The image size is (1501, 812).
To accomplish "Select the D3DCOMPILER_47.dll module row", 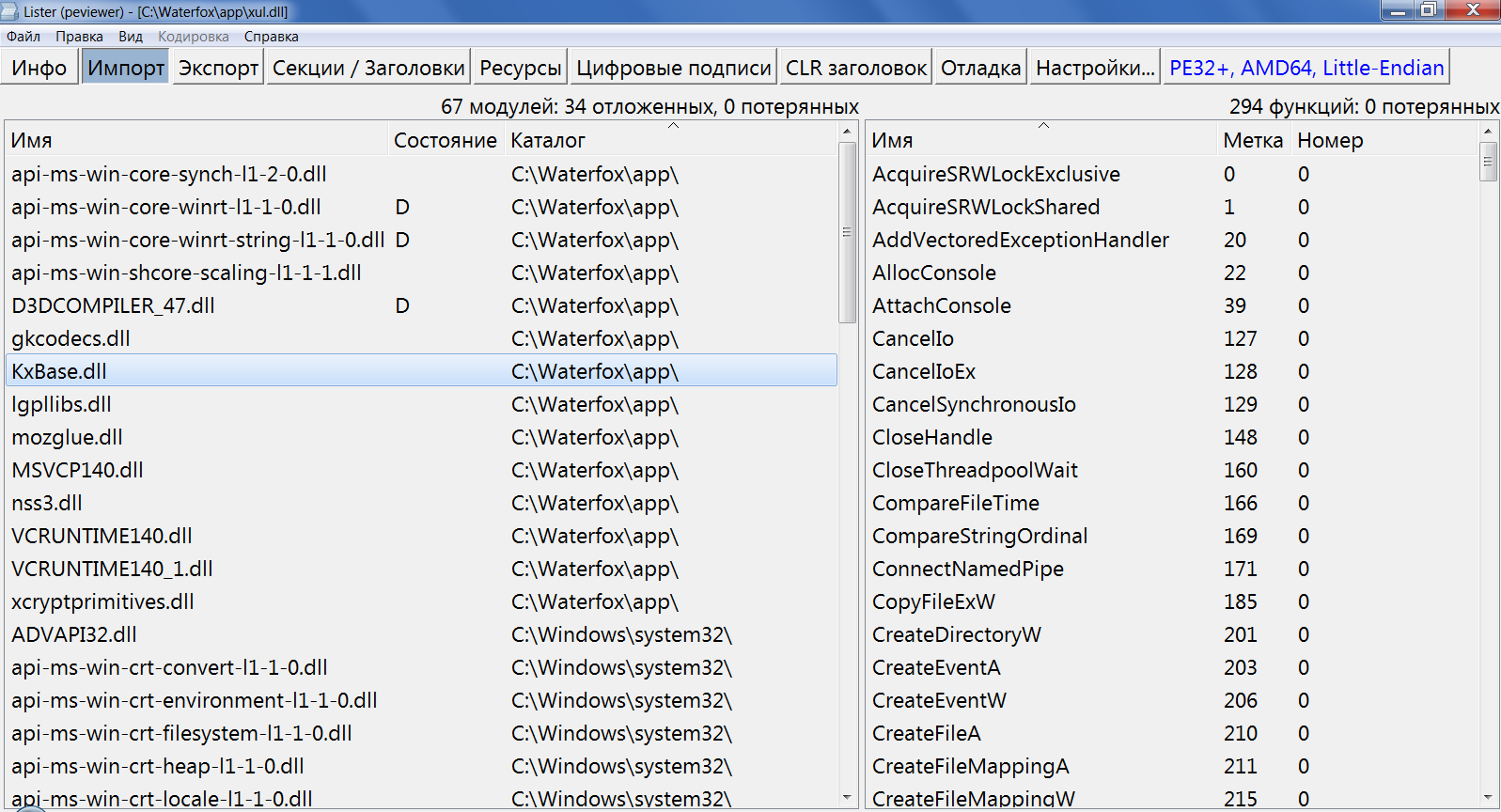I will 421,305.
